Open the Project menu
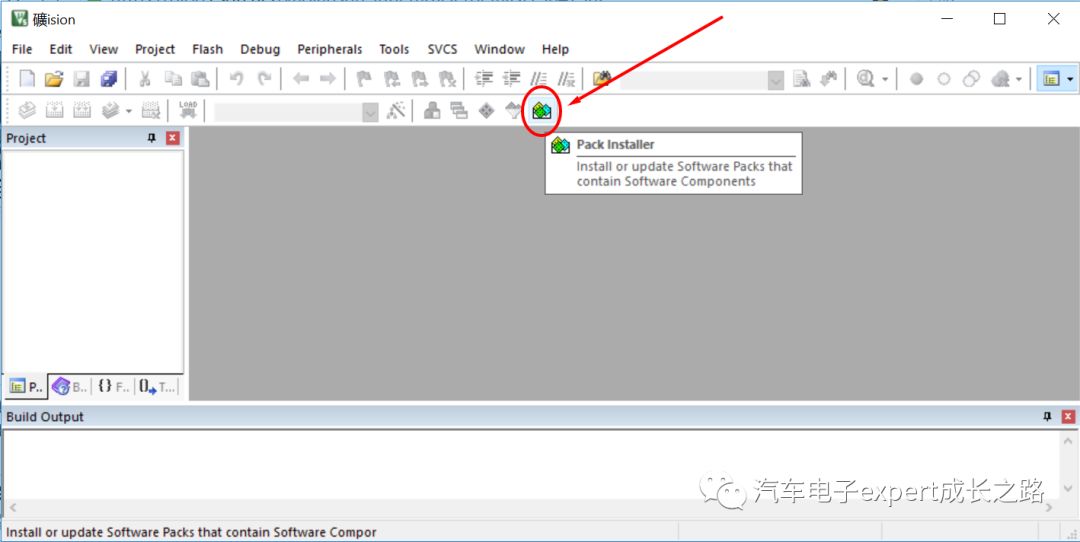Viewport: 1080px width, 542px height. (155, 49)
